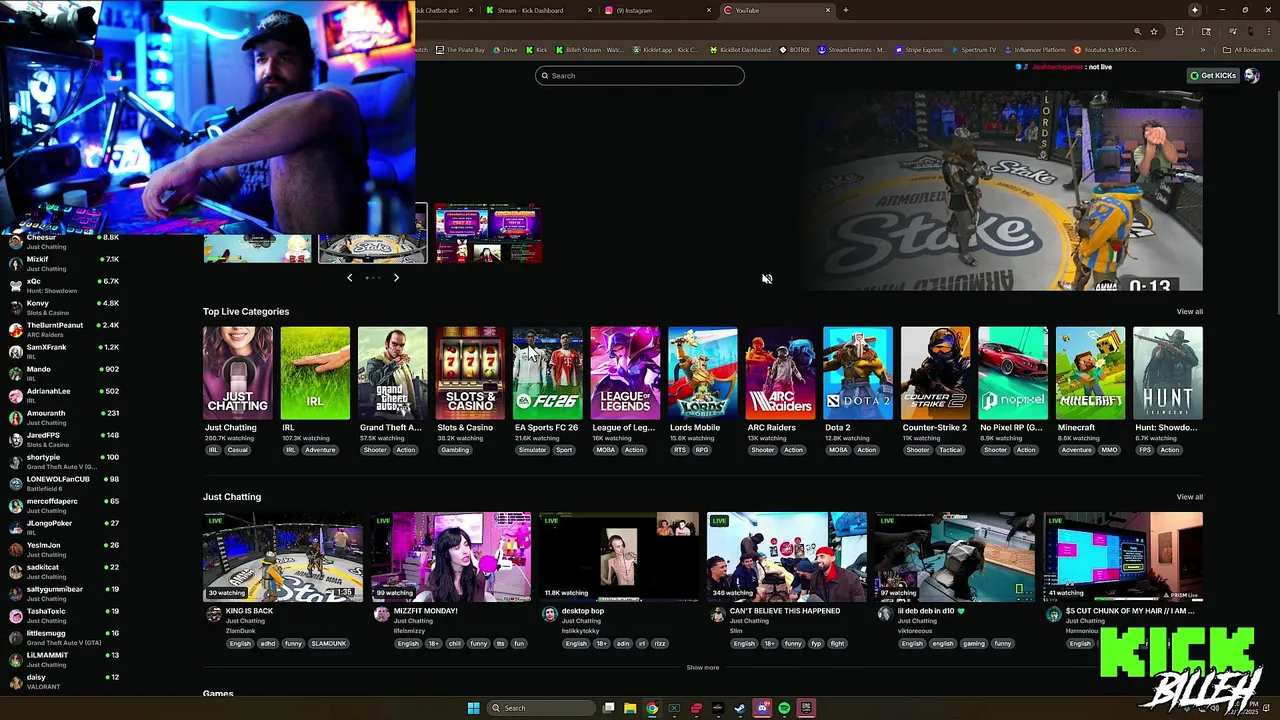Open the ARC Raiders category card
Screen dimensions: 1280x720
click(780, 373)
